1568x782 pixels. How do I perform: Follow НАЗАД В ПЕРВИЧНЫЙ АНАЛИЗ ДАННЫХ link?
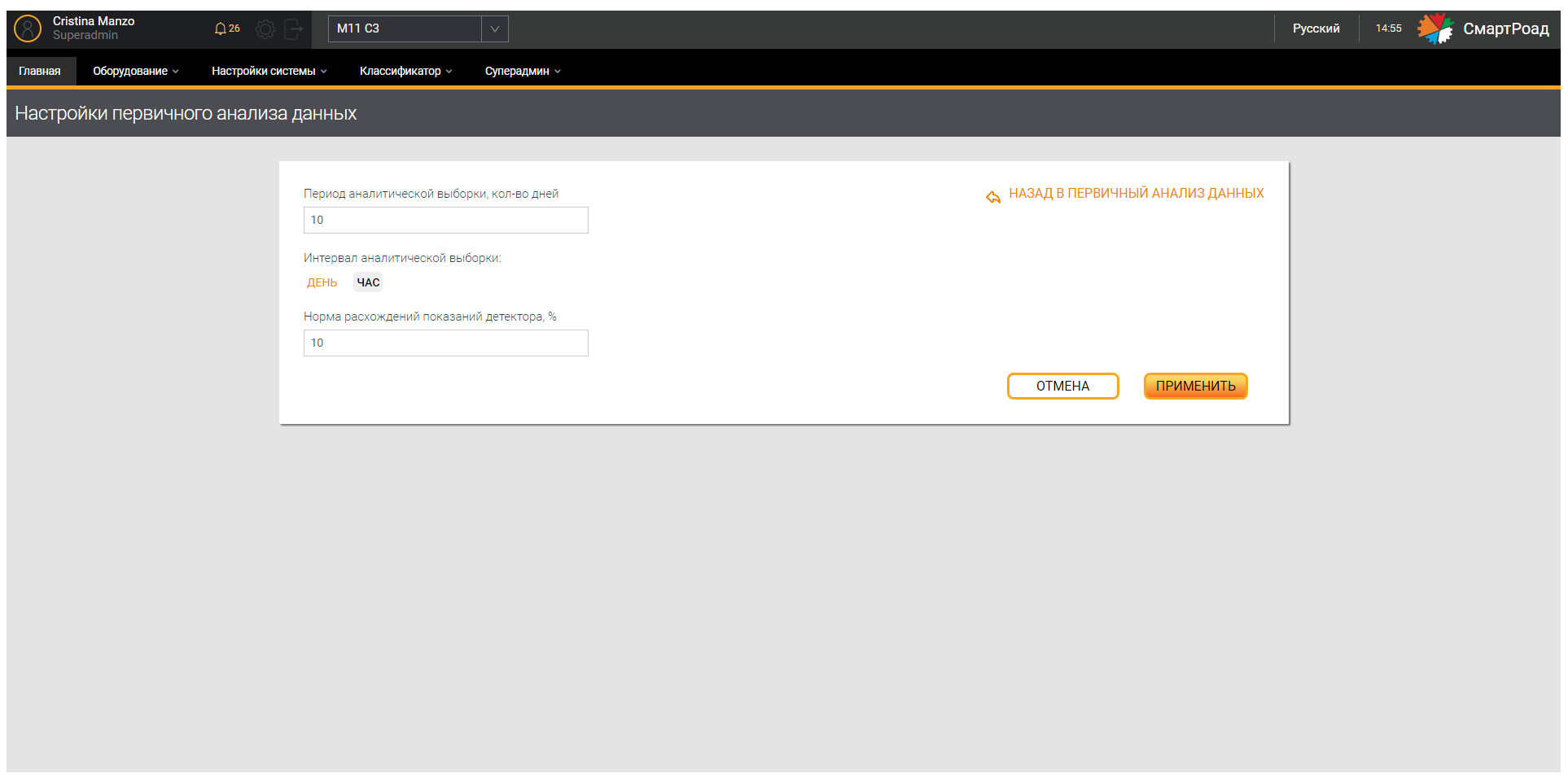pyautogui.click(x=1136, y=194)
